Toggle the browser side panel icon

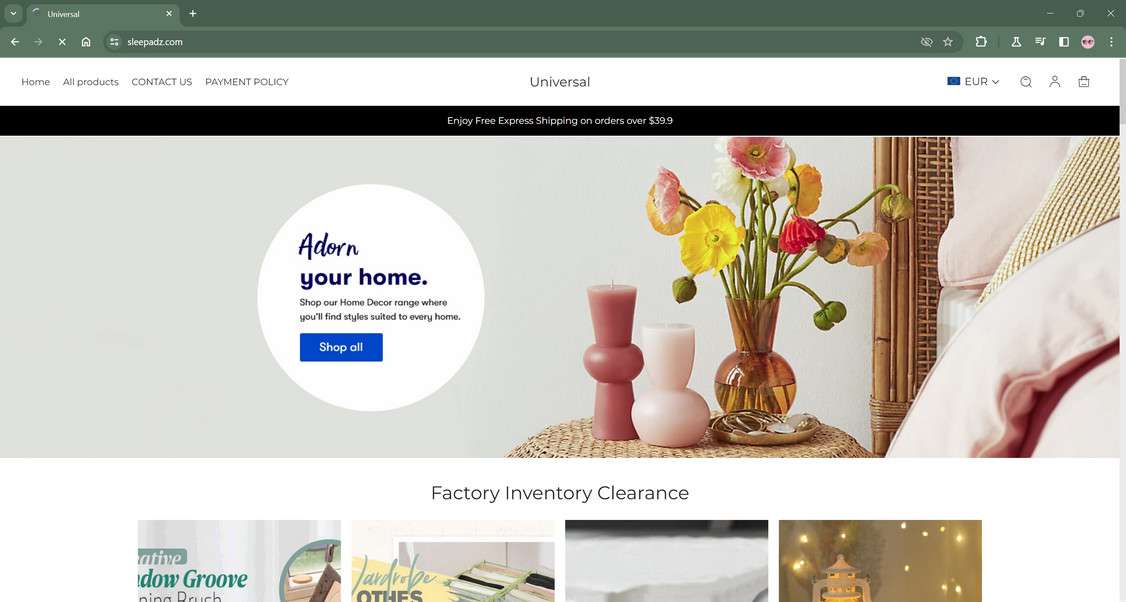tap(1064, 42)
